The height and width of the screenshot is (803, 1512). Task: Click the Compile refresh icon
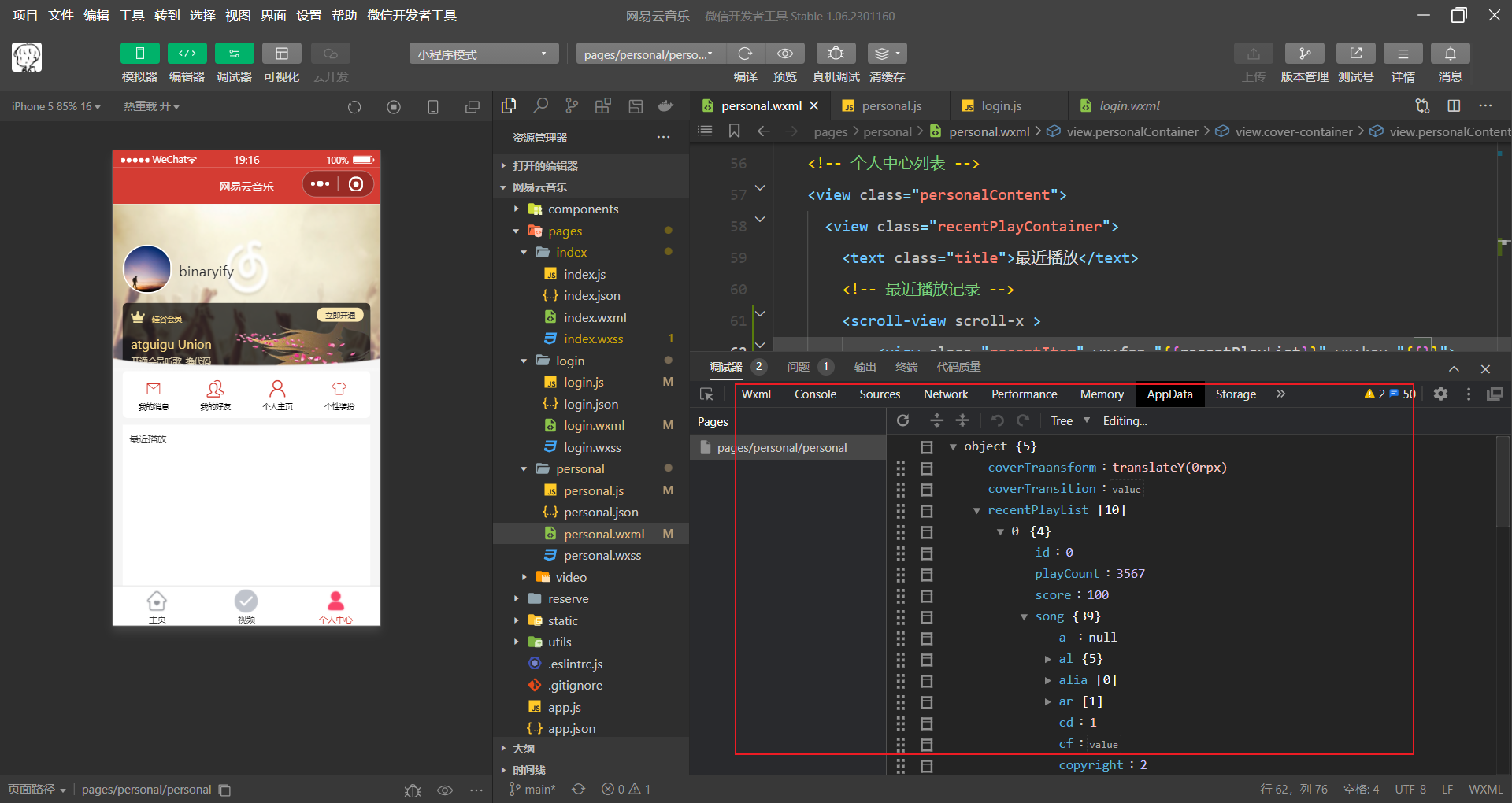(745, 54)
